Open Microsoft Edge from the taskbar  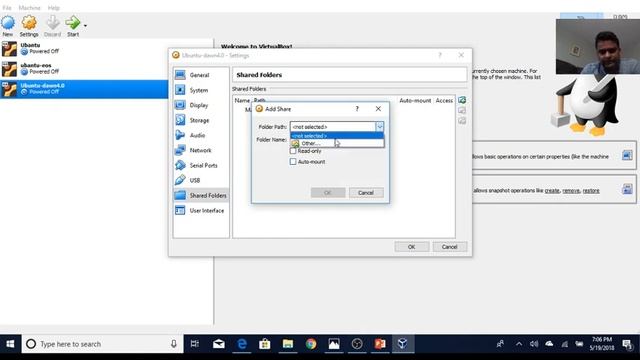[x=242, y=344]
